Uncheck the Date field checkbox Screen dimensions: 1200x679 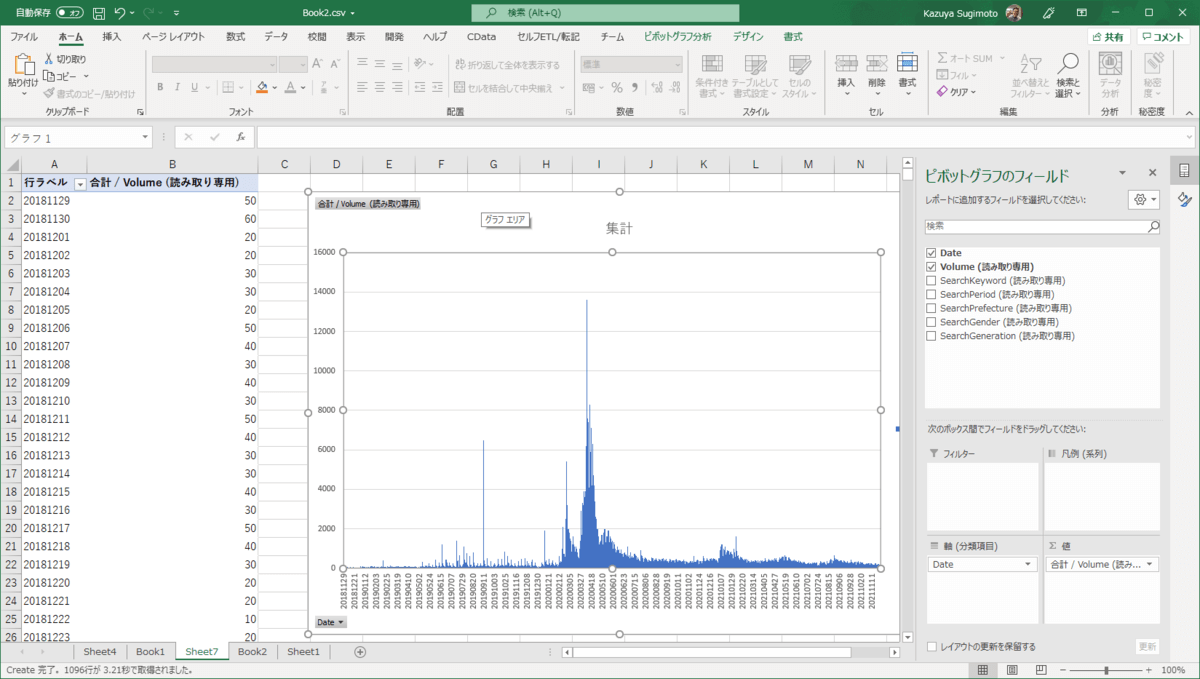(x=932, y=253)
